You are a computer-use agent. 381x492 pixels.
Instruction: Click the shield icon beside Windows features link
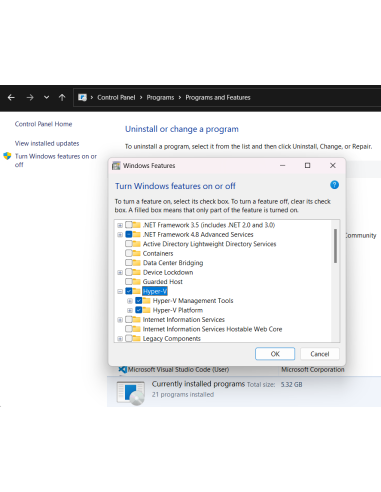(7, 156)
